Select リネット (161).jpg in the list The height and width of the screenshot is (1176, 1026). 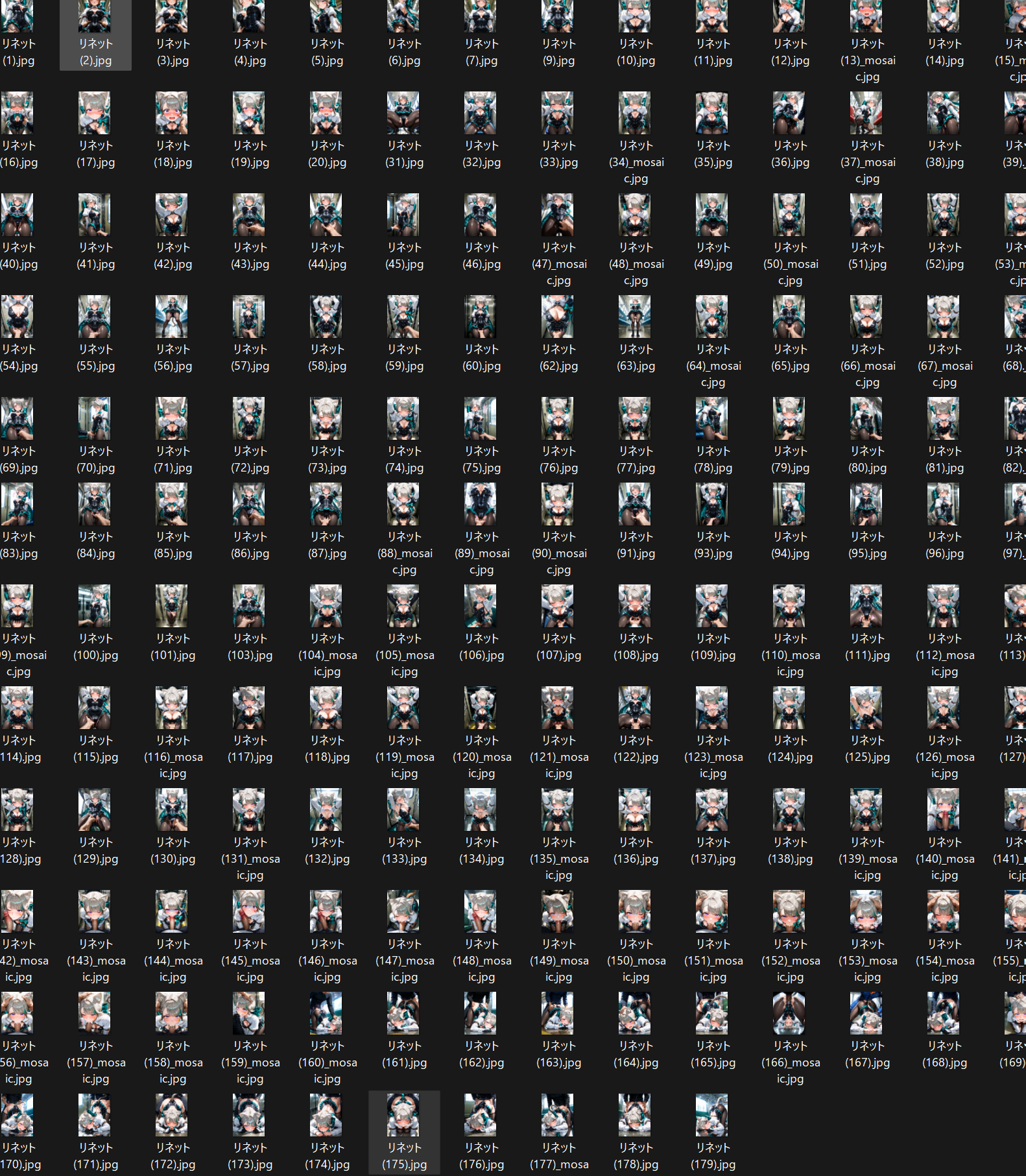[x=404, y=1030]
